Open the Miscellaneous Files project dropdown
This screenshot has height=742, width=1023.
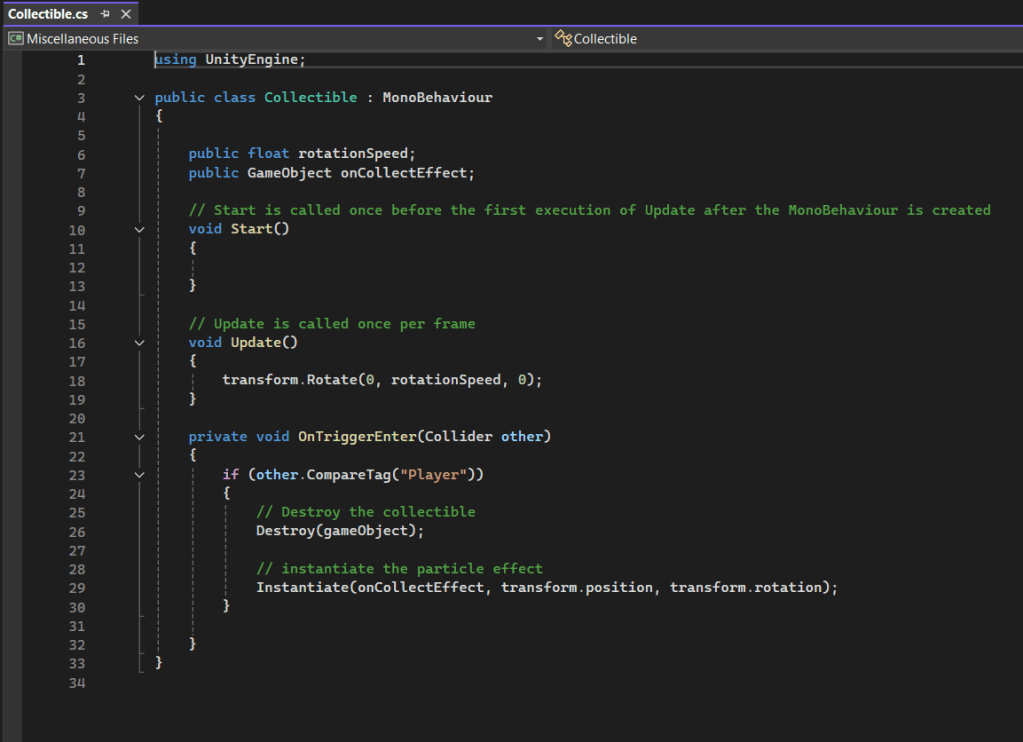point(540,39)
